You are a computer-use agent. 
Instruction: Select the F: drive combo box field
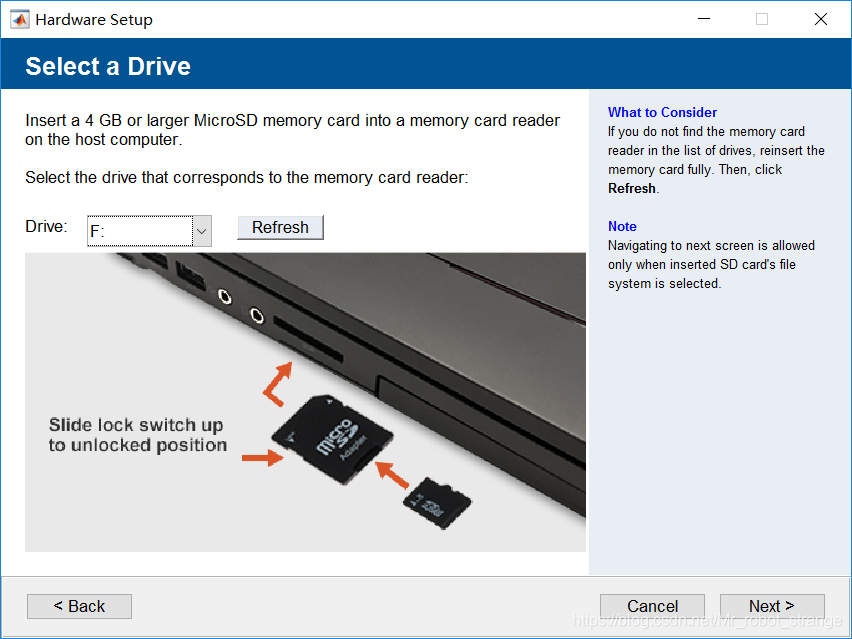140,231
